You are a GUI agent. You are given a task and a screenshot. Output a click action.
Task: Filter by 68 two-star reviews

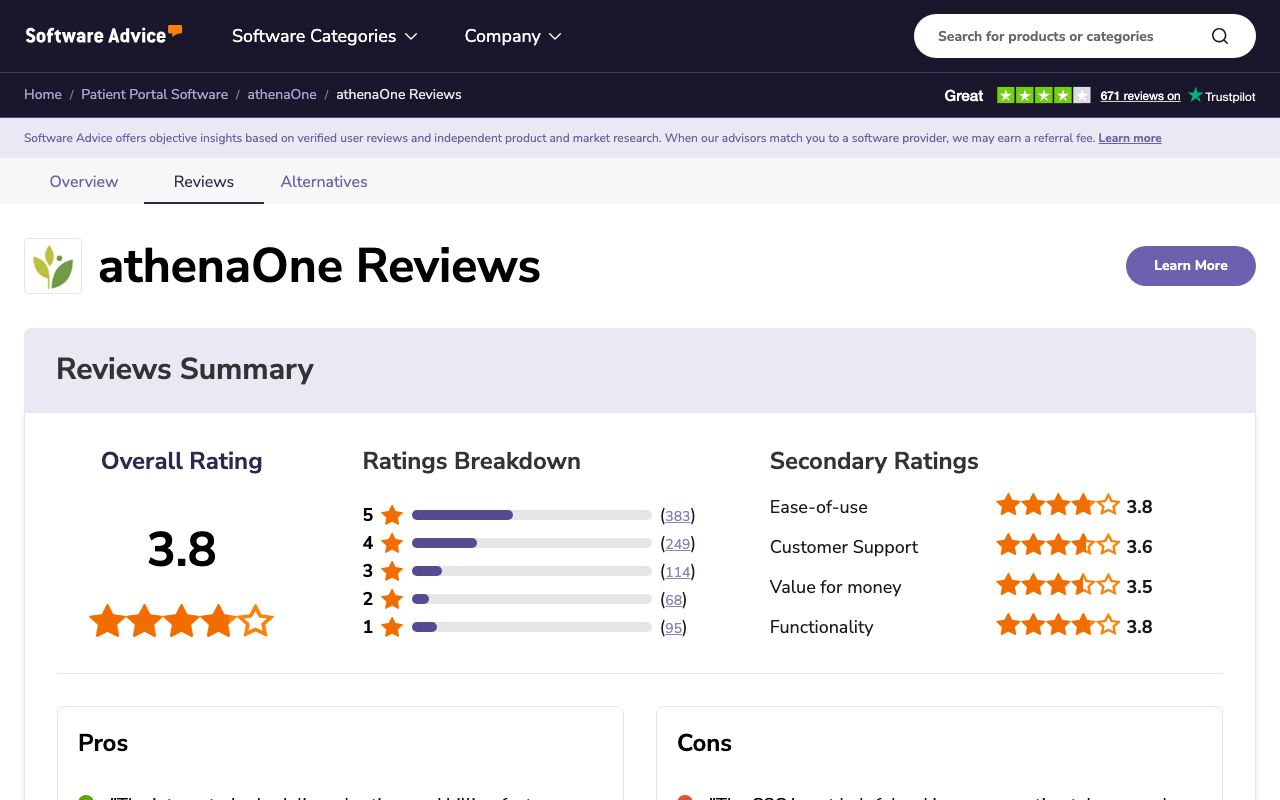click(674, 600)
